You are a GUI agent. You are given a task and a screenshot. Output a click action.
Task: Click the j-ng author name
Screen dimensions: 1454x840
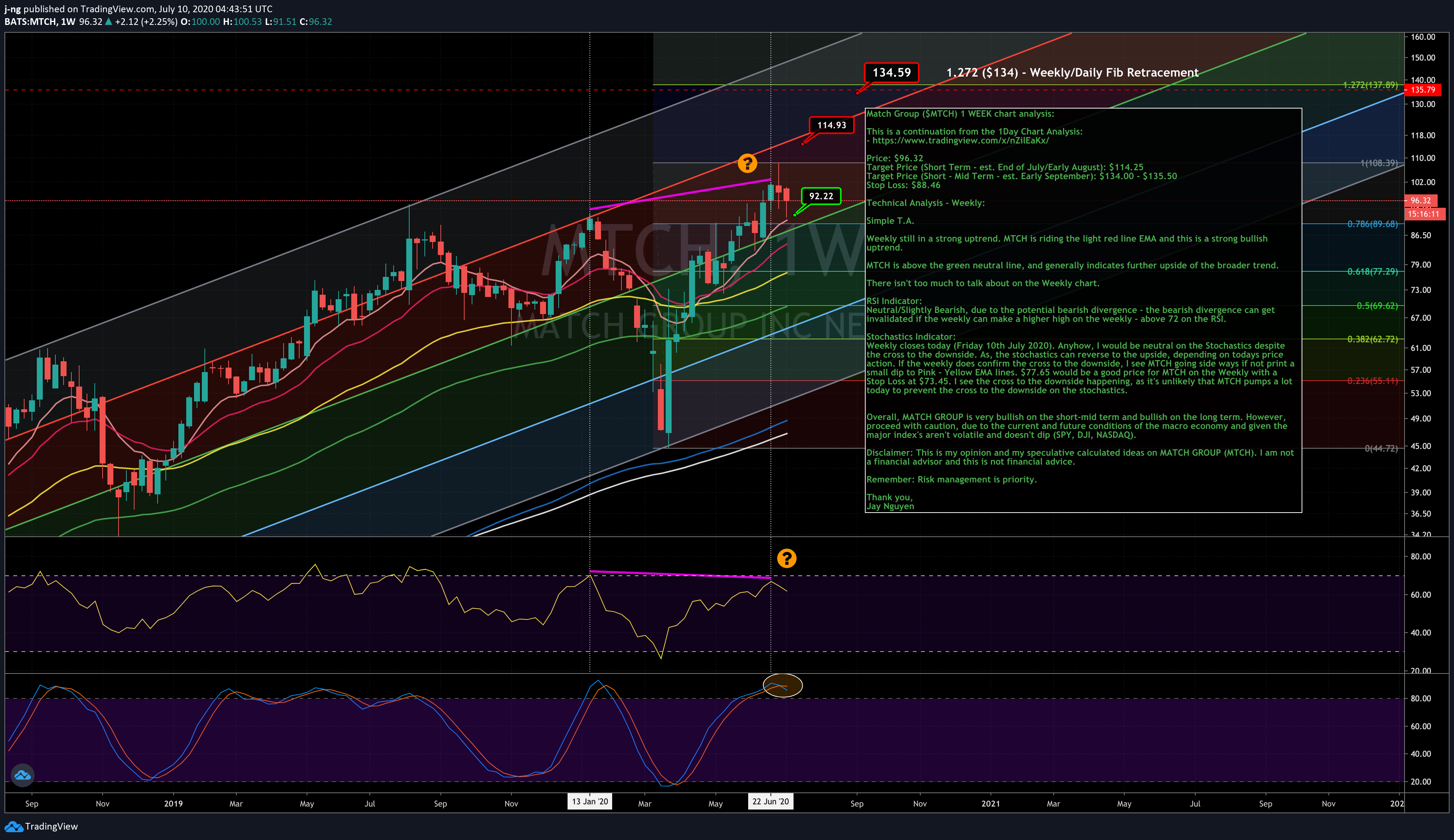pos(13,9)
